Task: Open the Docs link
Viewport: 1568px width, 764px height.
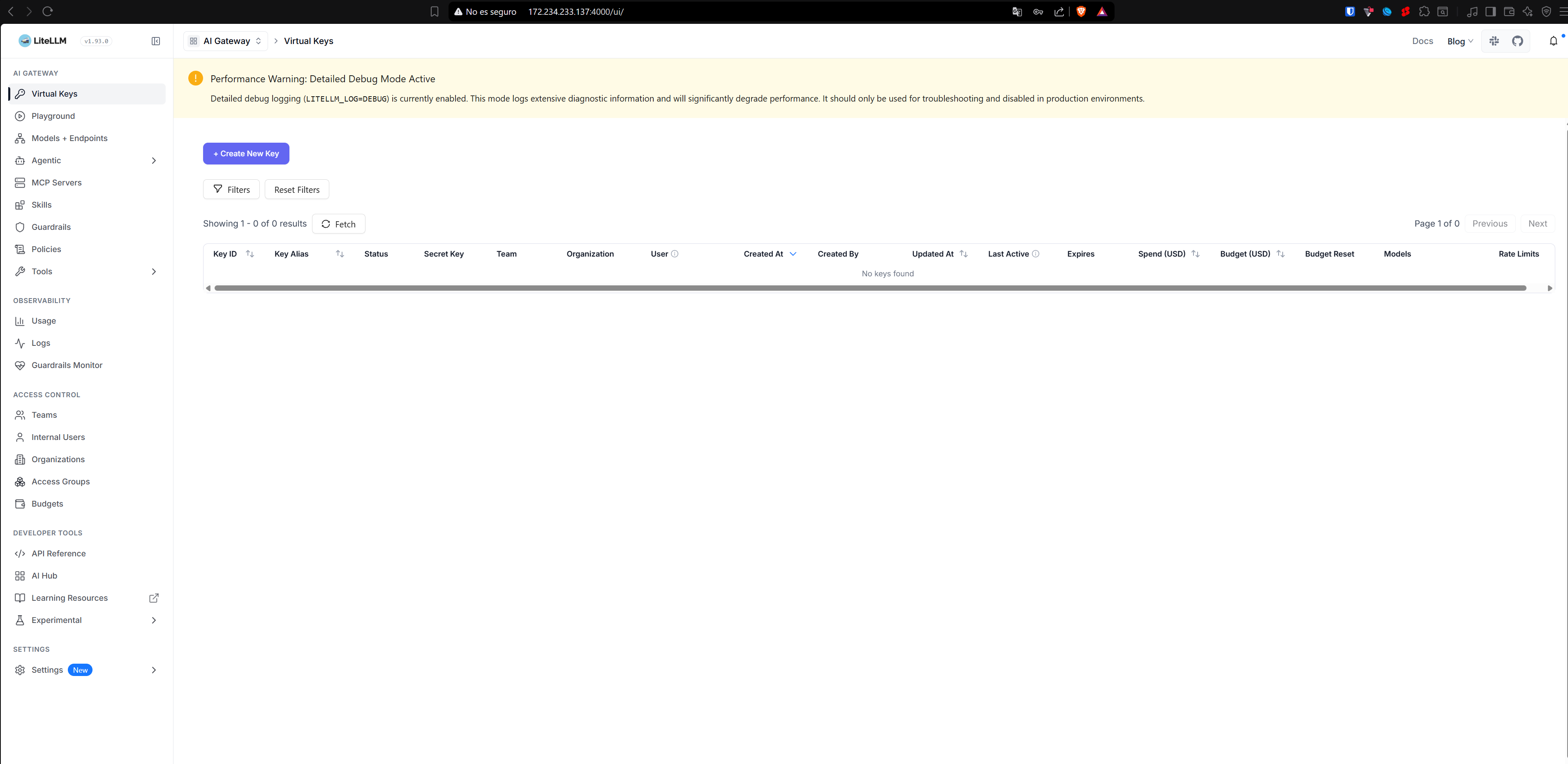Action: tap(1422, 42)
